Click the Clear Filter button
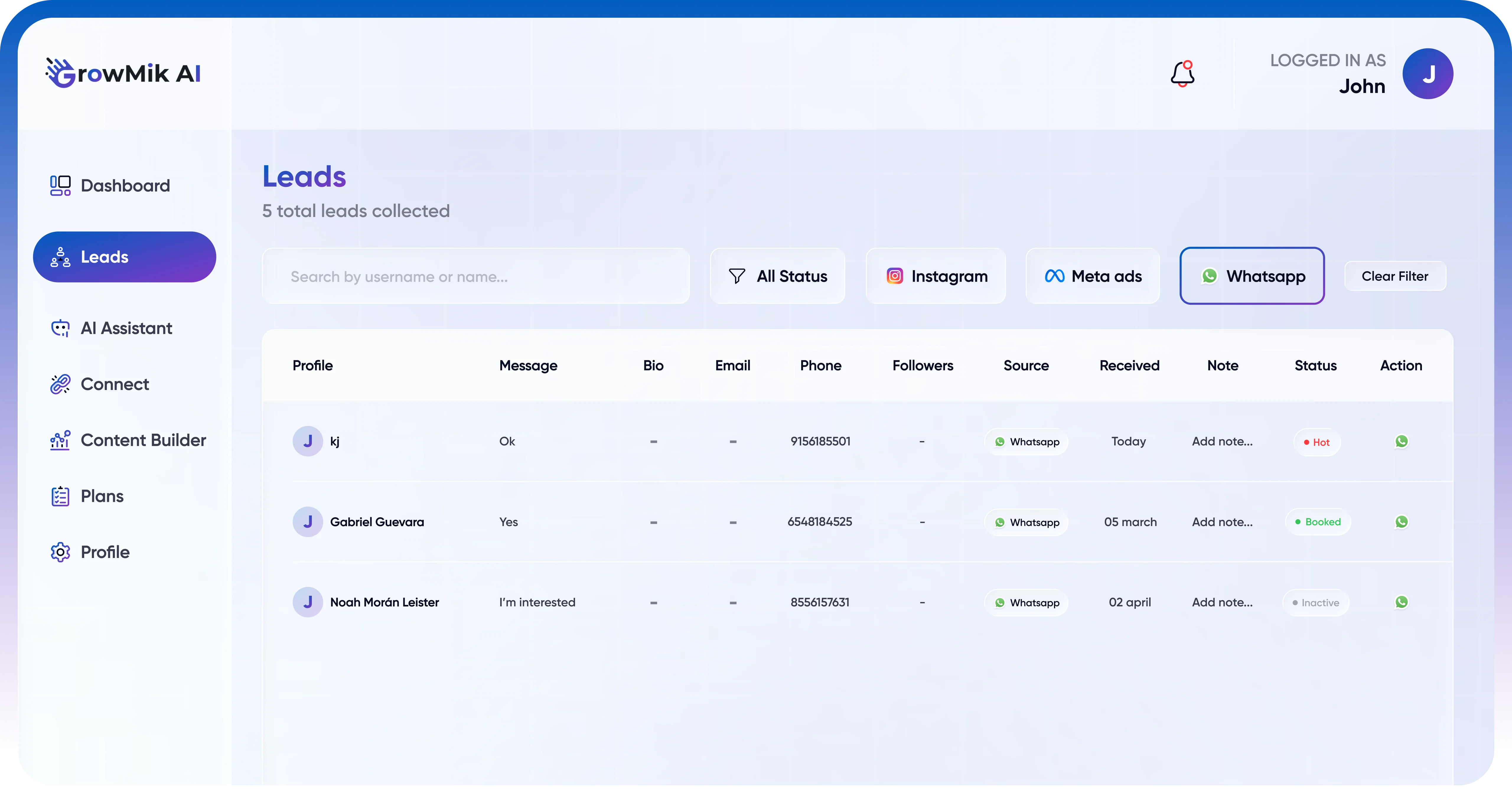The height and width of the screenshot is (803, 1512). pyautogui.click(x=1395, y=276)
